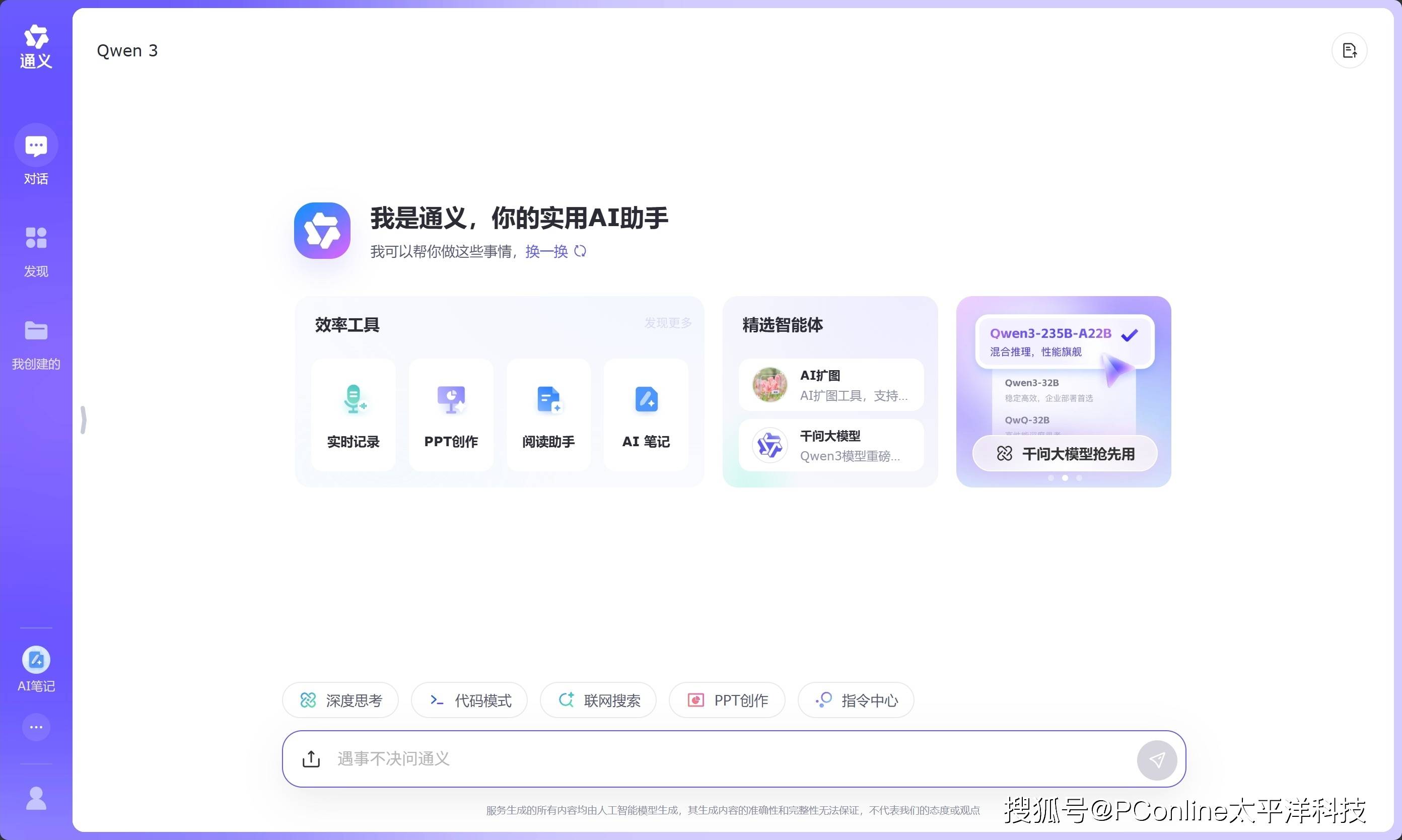Open the 对话 chat section
The image size is (1402, 840).
click(x=36, y=155)
